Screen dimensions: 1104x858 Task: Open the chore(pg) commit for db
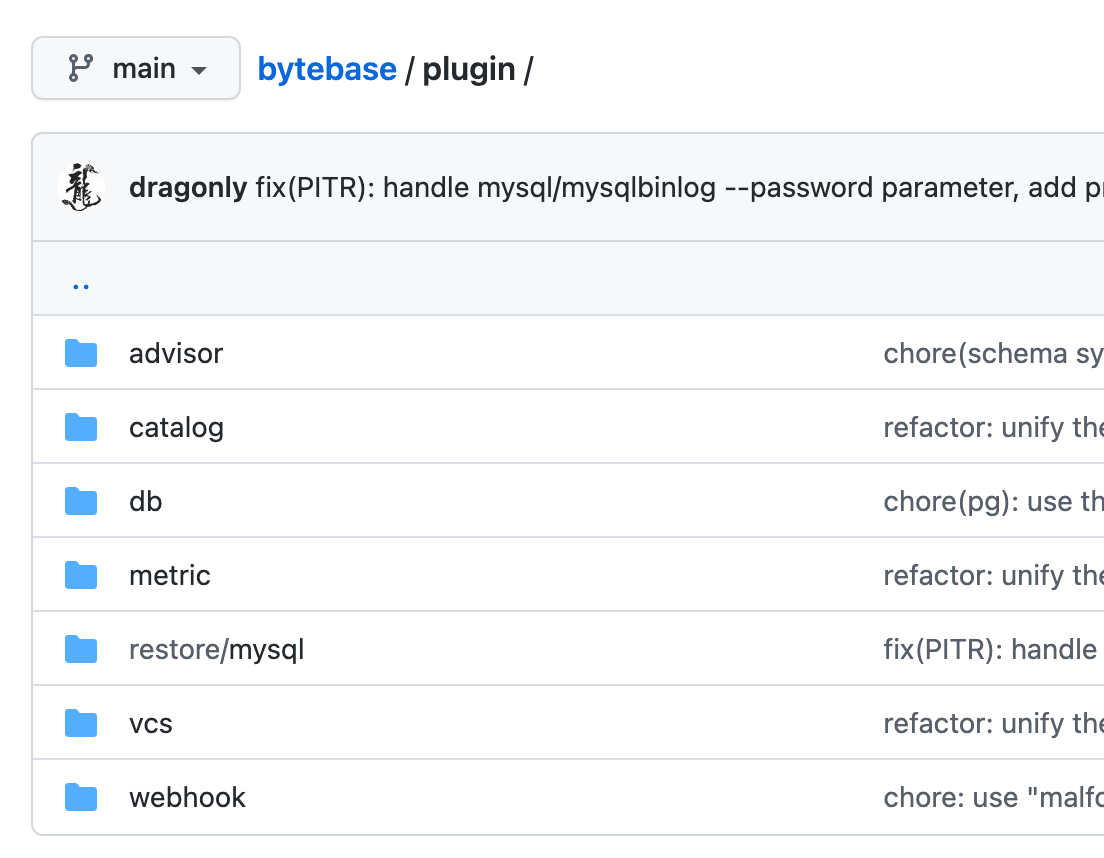992,501
